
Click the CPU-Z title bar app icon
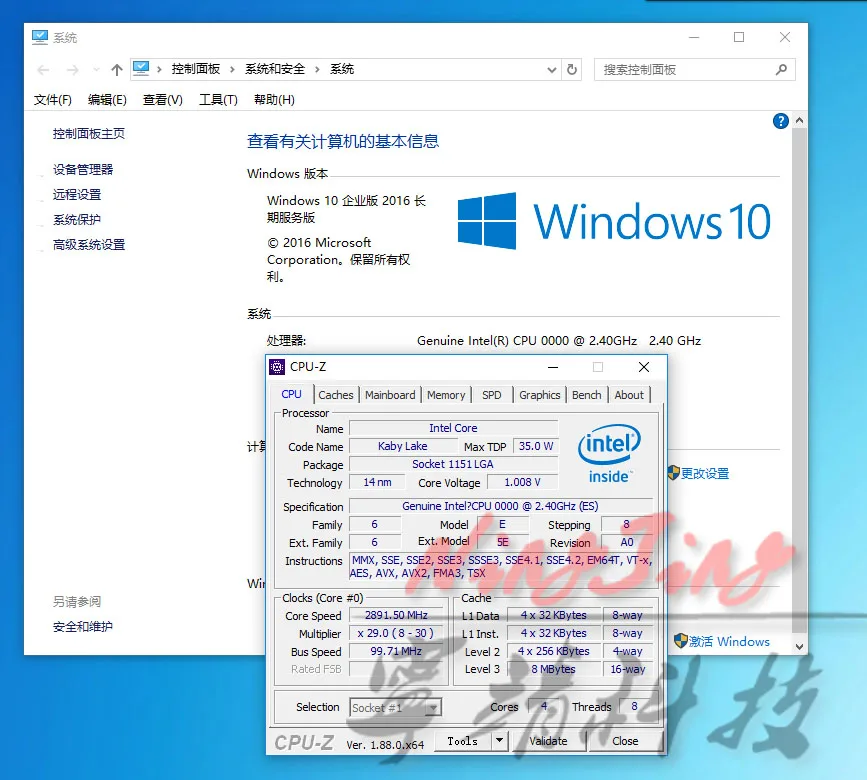point(276,367)
